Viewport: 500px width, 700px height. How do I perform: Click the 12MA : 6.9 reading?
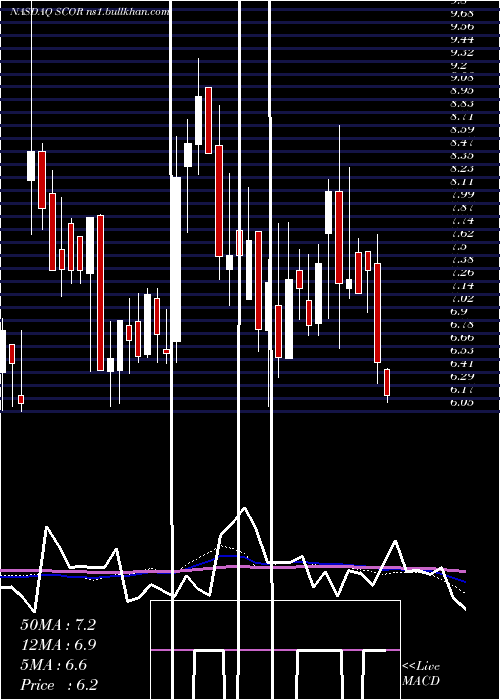click(x=58, y=645)
